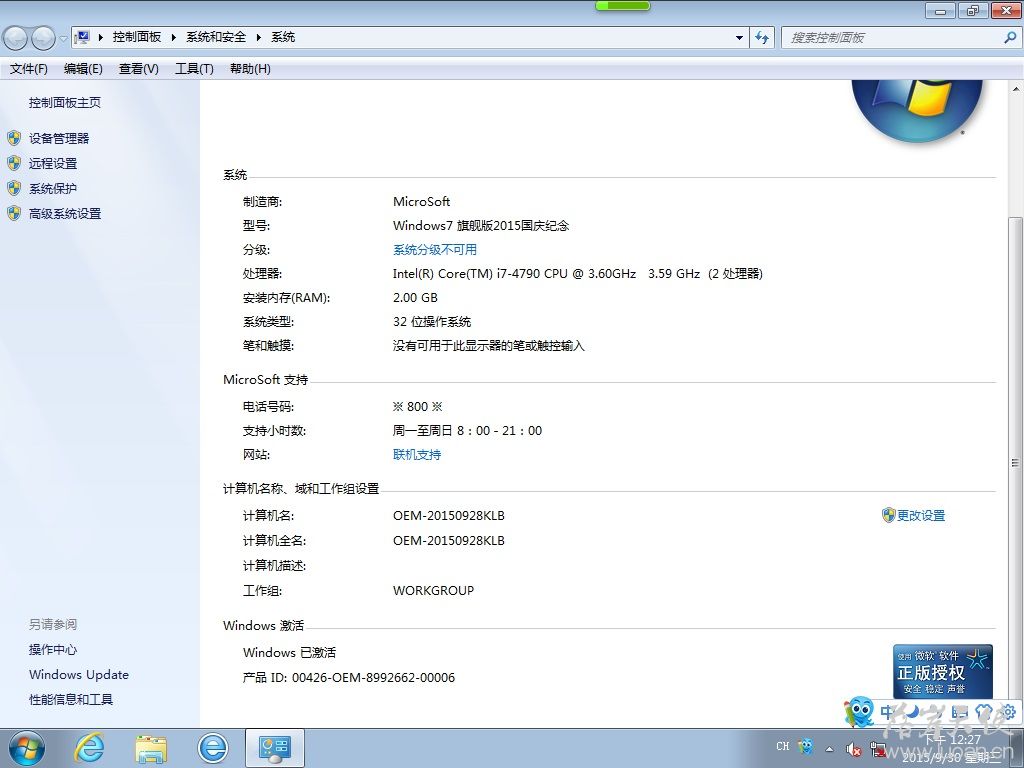The height and width of the screenshot is (768, 1024).
Task: Click the 计算机全名 value OEM-20150928KLB
Action: pyautogui.click(x=449, y=541)
